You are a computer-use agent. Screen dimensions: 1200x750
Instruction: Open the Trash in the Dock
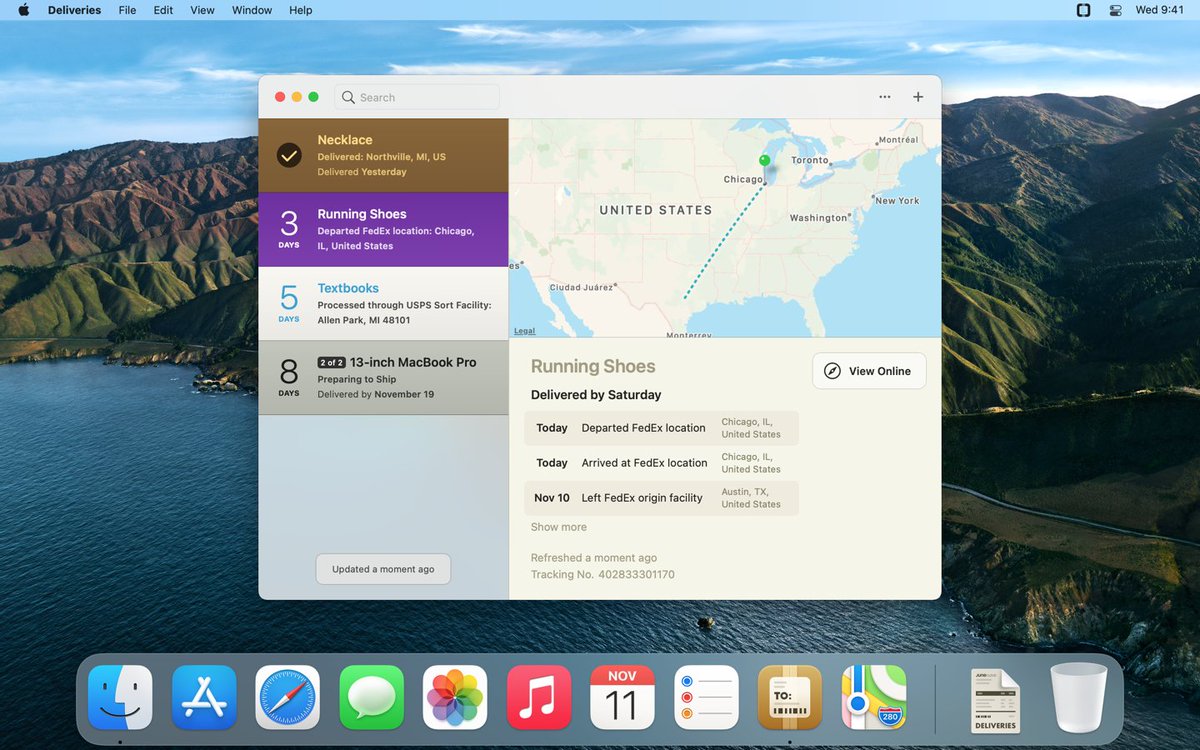[1079, 698]
